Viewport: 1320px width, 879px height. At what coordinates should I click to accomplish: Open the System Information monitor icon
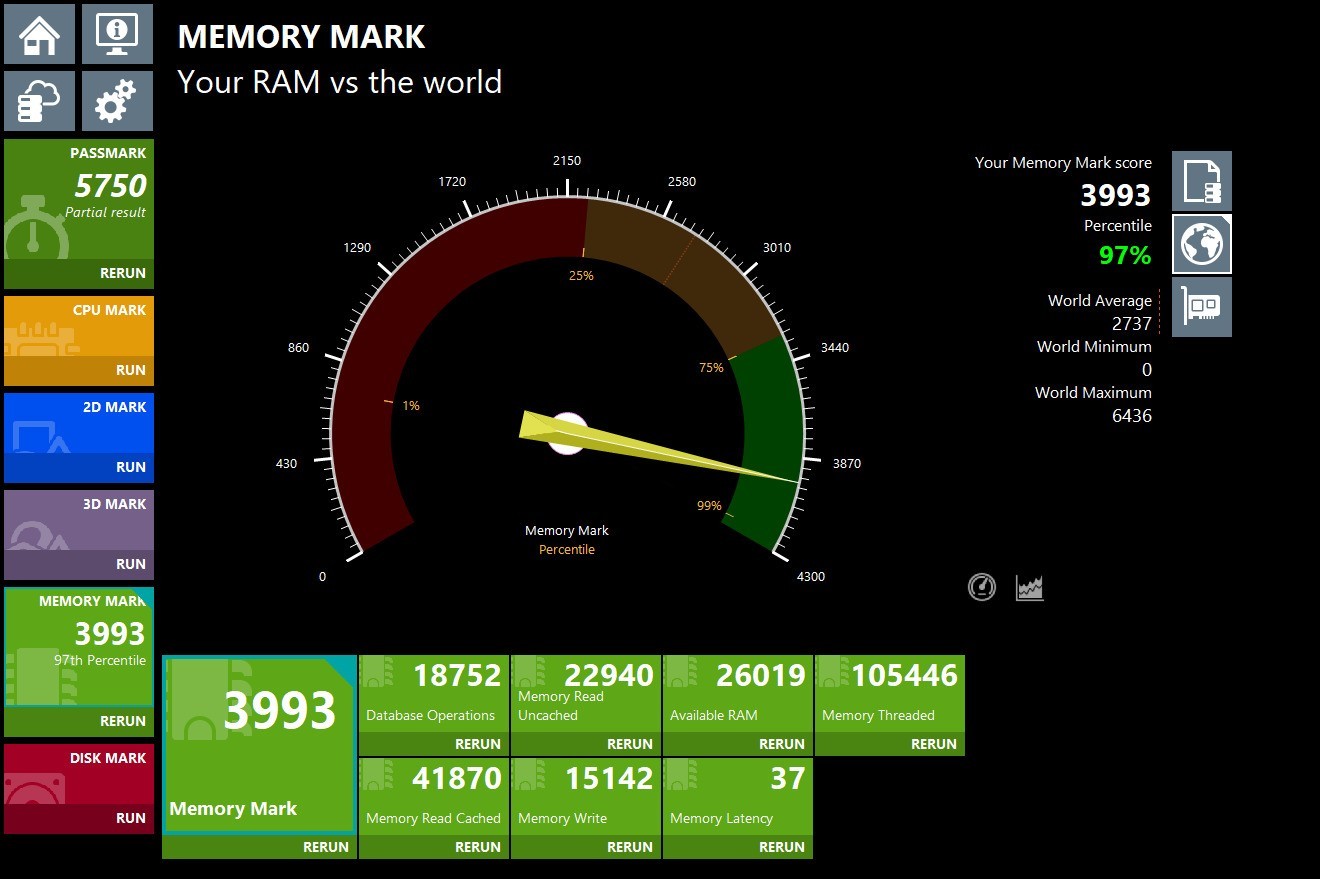click(x=117, y=34)
